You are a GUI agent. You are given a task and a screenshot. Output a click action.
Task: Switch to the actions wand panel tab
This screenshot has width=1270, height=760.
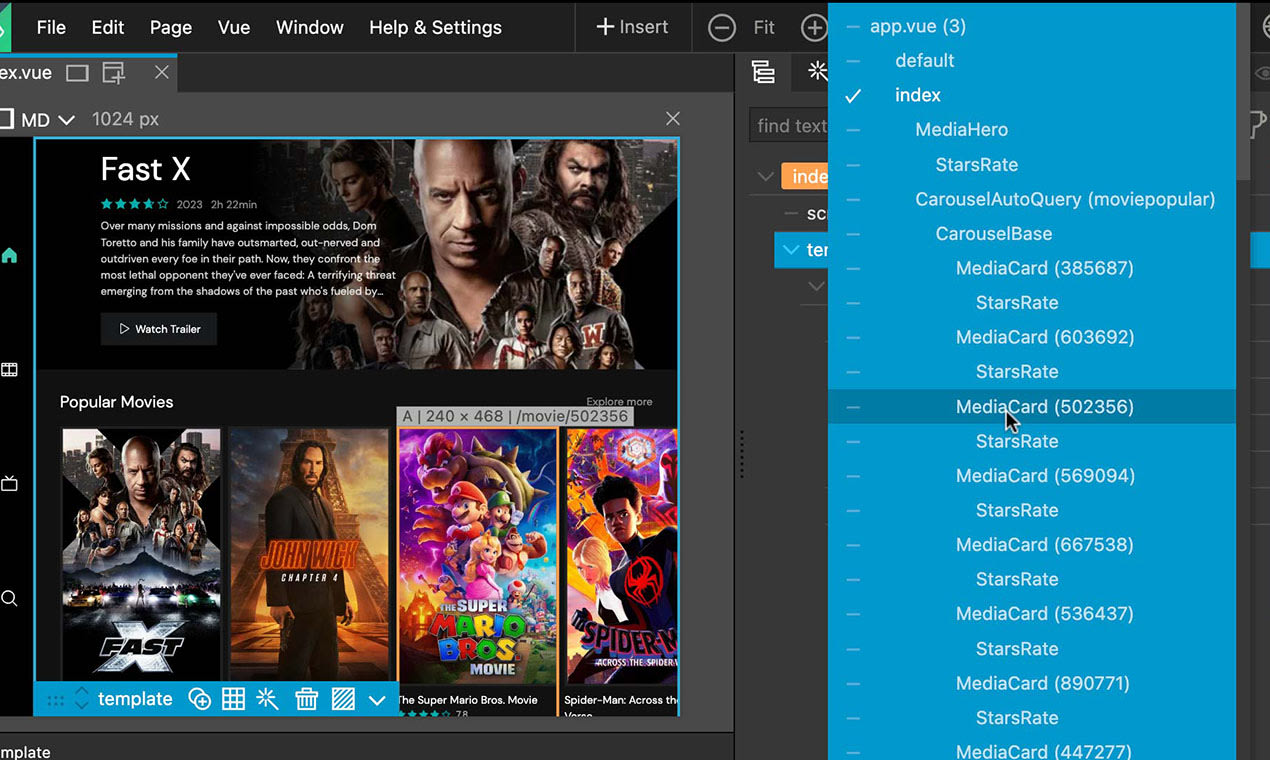coord(817,71)
